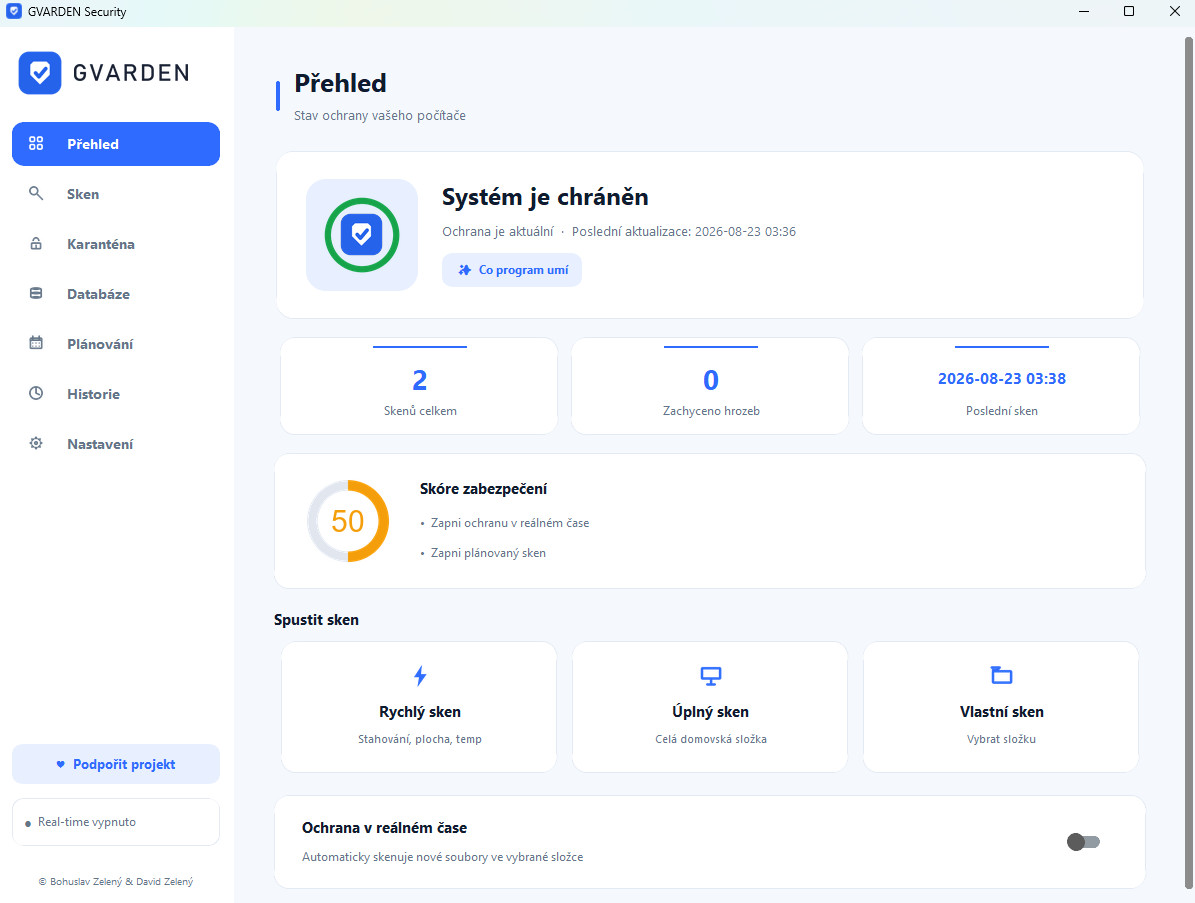Screen dimensions: 1195x903
Task: Click the Zapni plánovaný sken tip
Action: [x=489, y=553]
